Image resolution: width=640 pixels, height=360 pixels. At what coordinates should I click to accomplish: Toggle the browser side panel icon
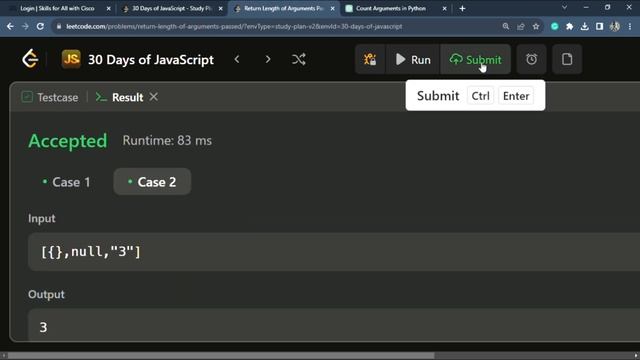[x=599, y=26]
